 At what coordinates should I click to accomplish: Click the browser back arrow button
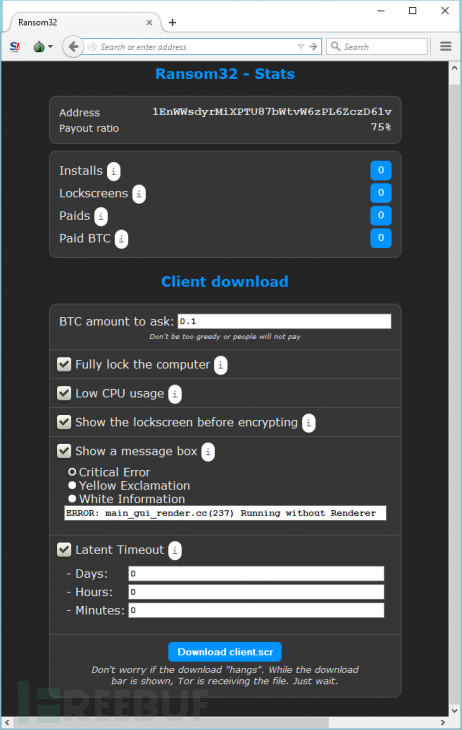click(73, 47)
